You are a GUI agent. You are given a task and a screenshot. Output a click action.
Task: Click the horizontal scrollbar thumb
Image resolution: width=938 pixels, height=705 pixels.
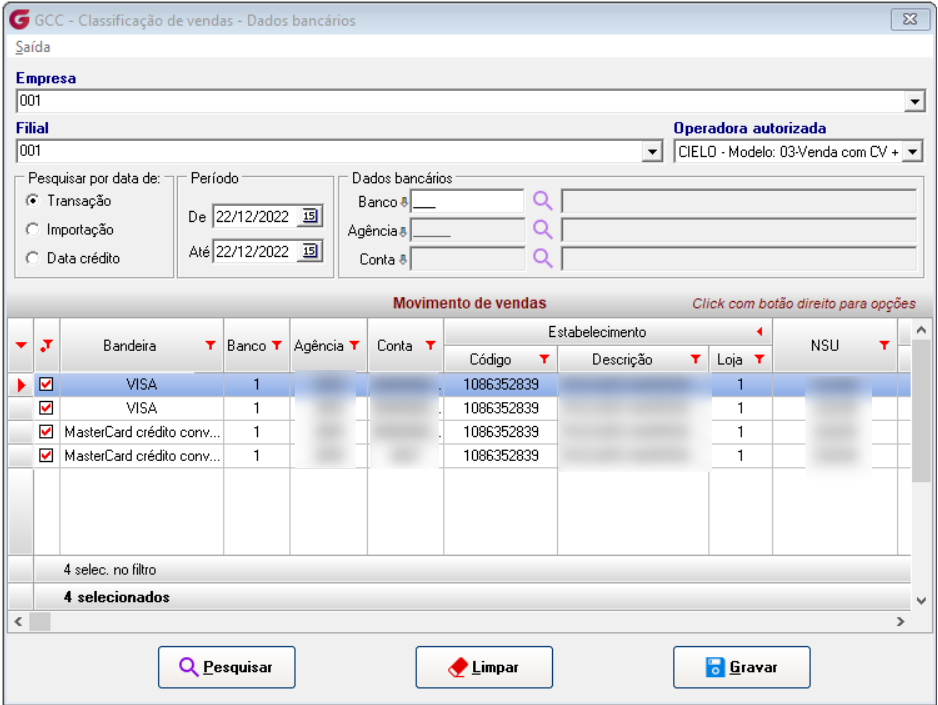click(40, 622)
